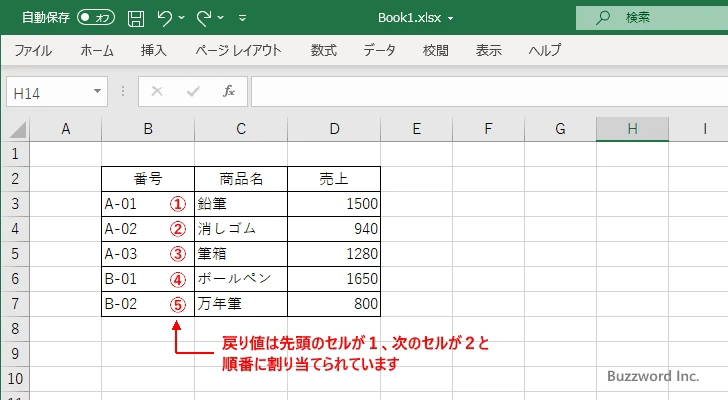728x400 pixels.
Task: Open the 校閲 tab
Action: pyautogui.click(x=436, y=50)
